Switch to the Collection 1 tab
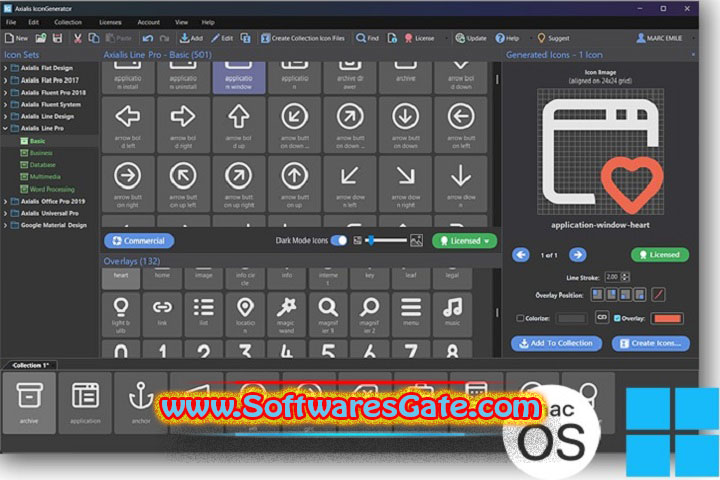This screenshot has width=720, height=480. 30,365
